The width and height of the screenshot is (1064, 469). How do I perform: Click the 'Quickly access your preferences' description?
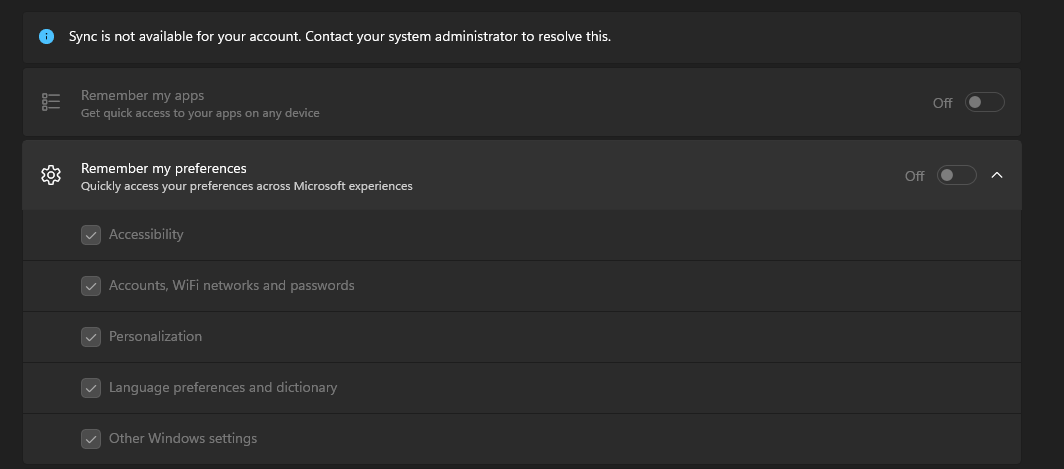tap(246, 186)
